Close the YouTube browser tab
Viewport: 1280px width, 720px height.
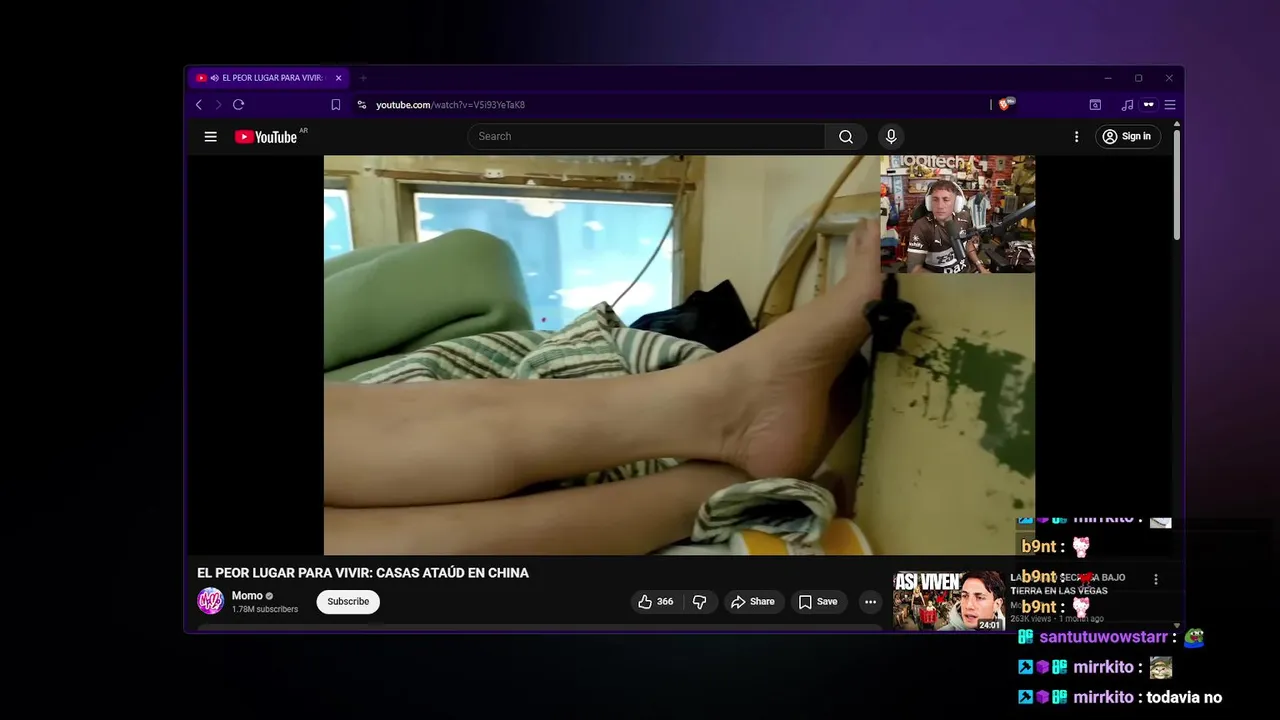point(339,78)
